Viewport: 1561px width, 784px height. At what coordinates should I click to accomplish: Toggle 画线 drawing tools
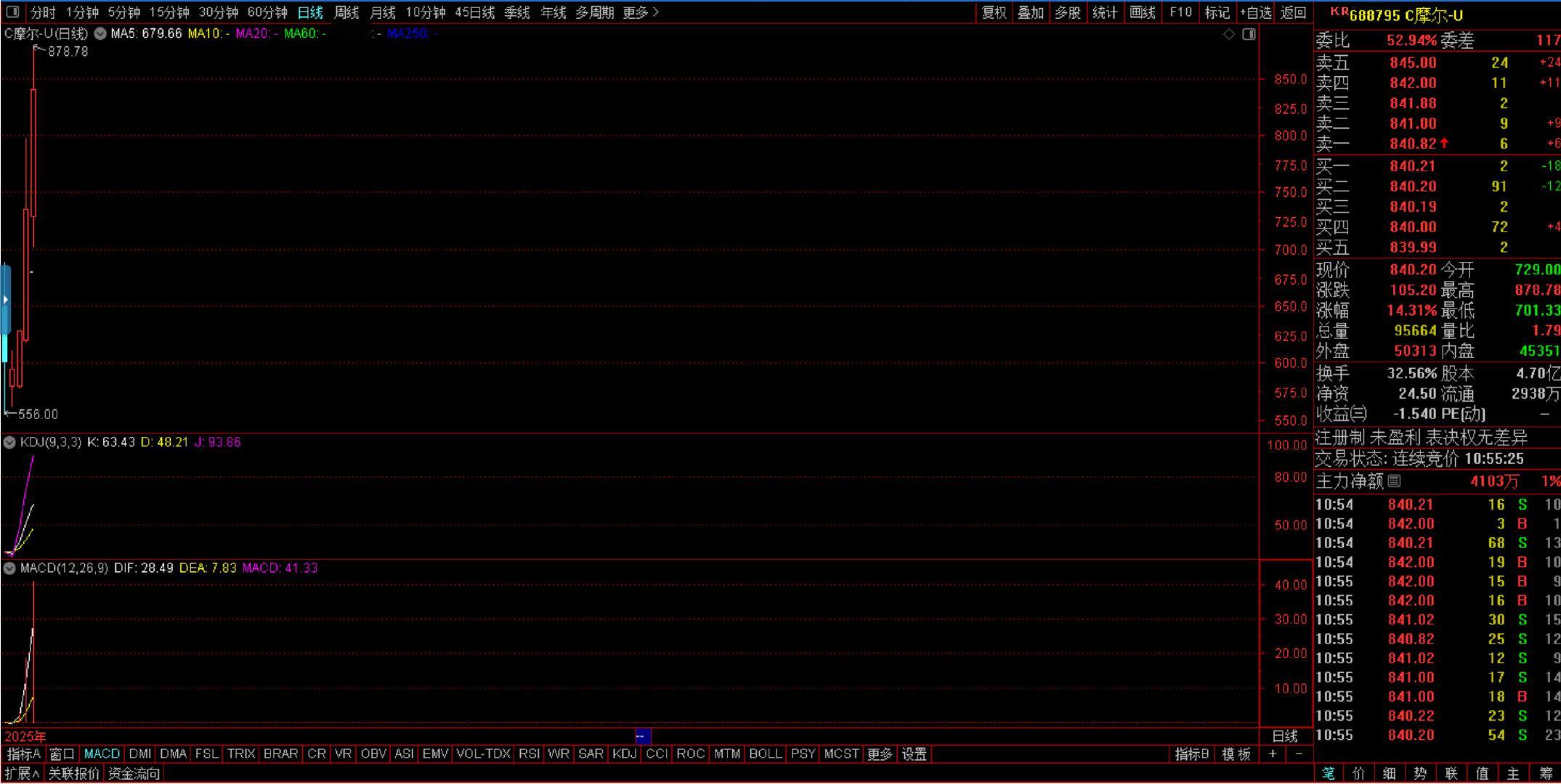point(1143,12)
